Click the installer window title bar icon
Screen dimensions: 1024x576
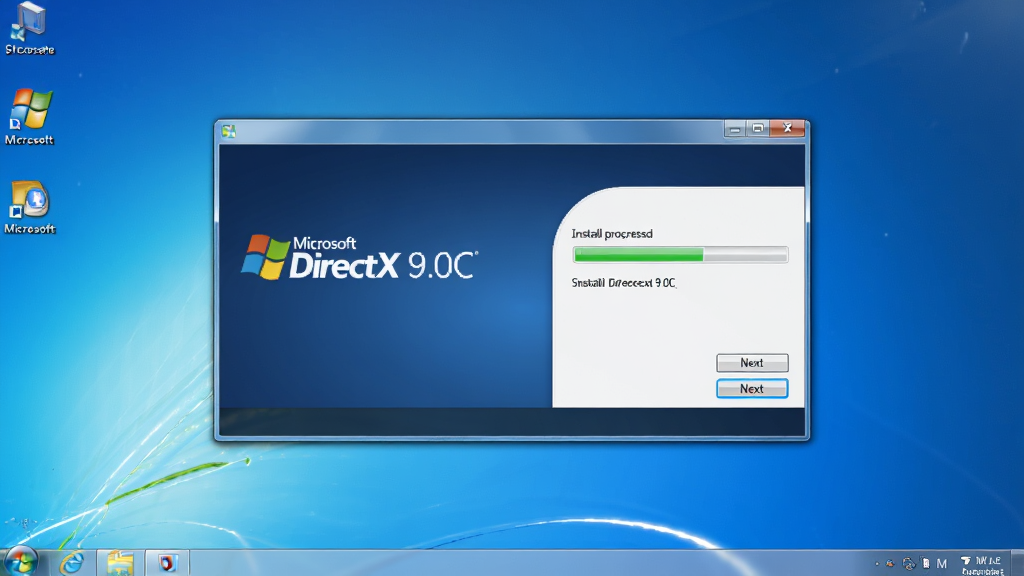(x=229, y=131)
